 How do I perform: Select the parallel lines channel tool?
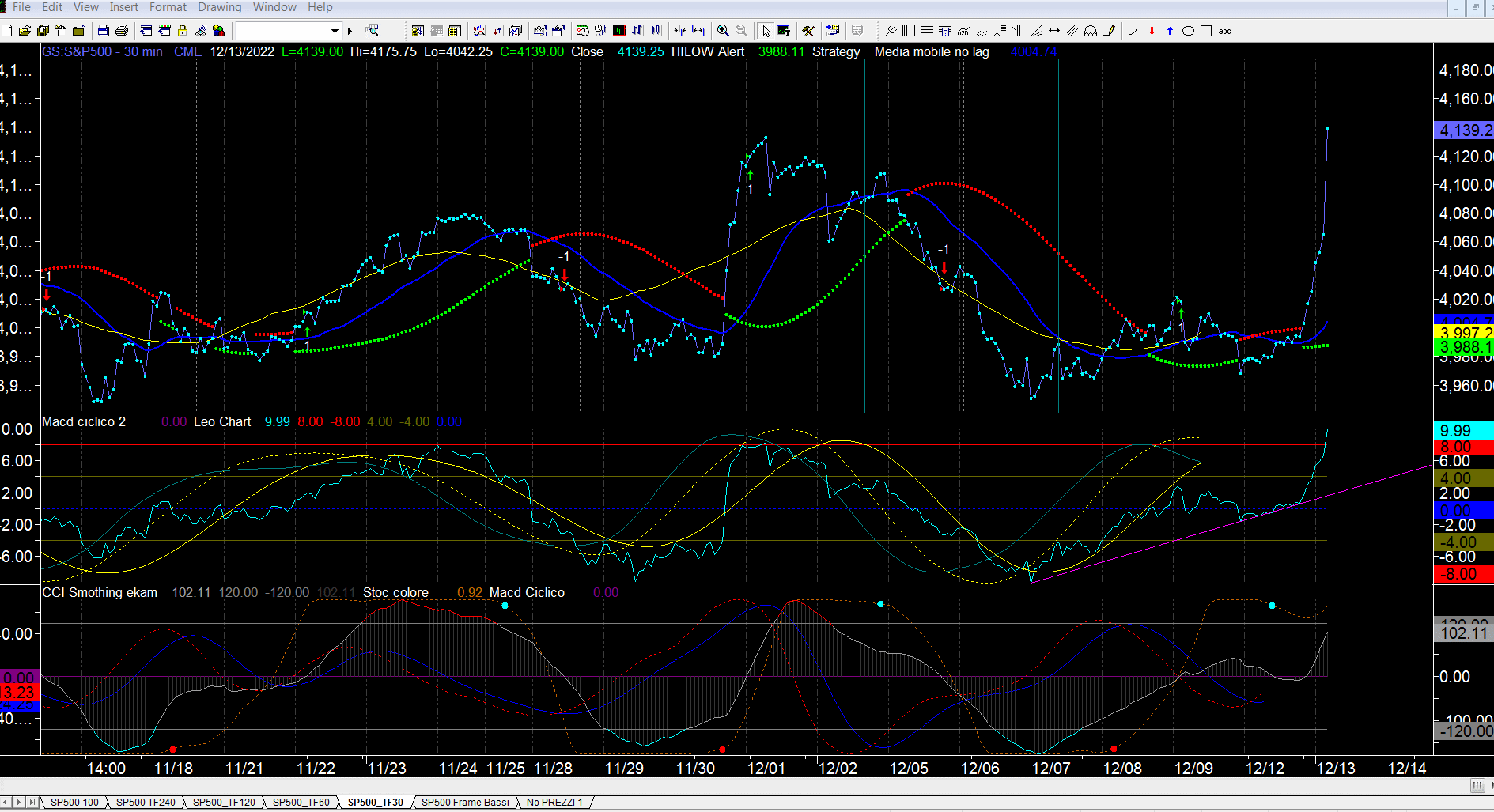coord(1072,31)
